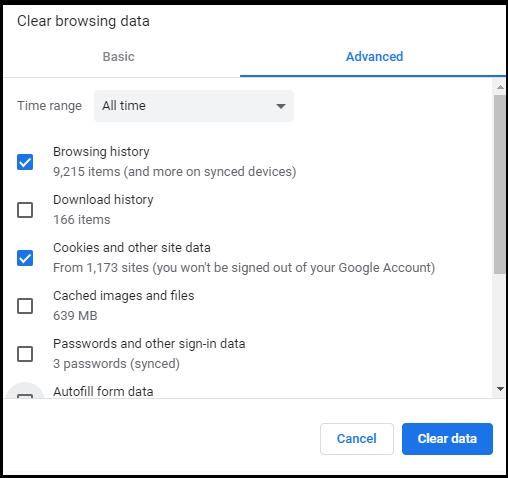Image resolution: width=508 pixels, height=478 pixels.
Task: Switch to the Basic tab
Action: point(118,57)
